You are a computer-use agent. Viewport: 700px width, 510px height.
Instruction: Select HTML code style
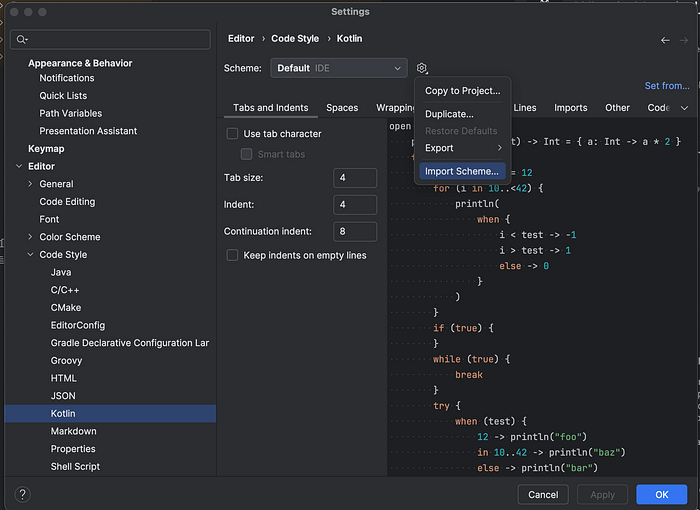[63, 378]
